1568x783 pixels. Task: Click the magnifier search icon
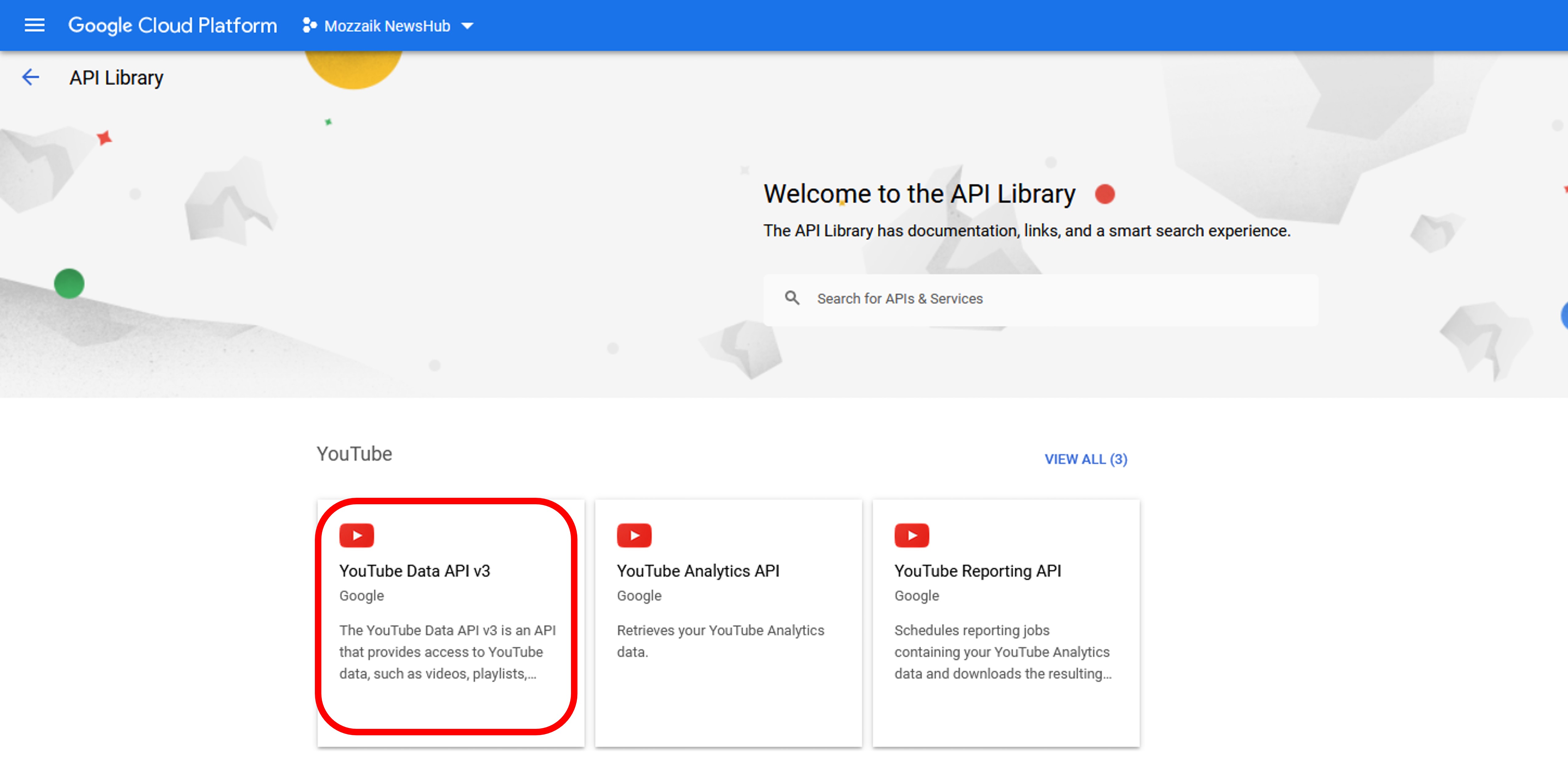point(792,298)
